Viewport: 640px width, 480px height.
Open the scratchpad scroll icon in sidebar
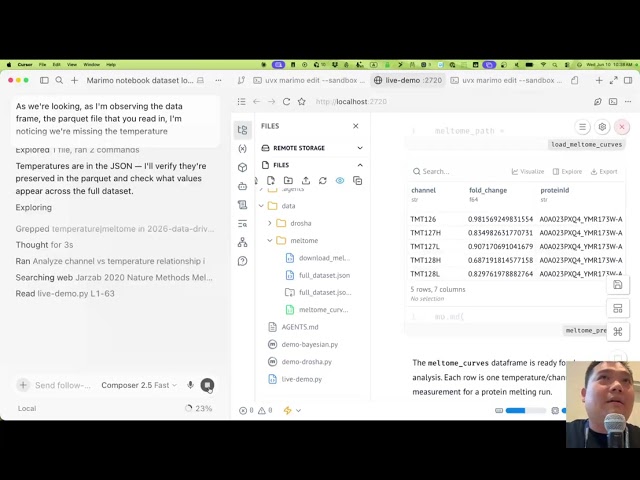tap(242, 205)
